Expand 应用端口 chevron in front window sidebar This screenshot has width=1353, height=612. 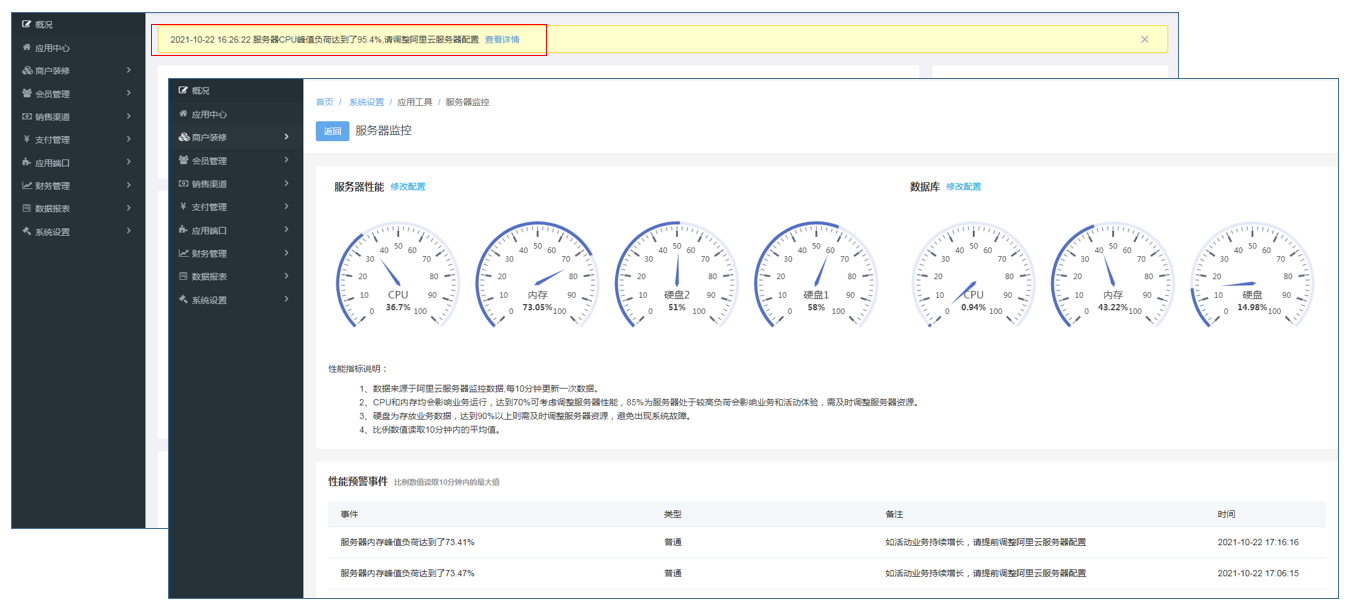(x=287, y=230)
